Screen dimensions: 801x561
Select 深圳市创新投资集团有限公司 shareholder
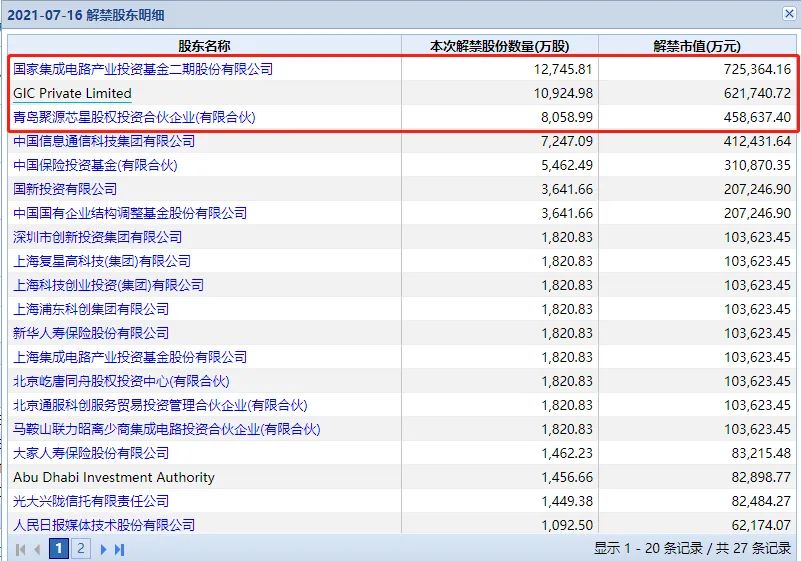click(98, 237)
